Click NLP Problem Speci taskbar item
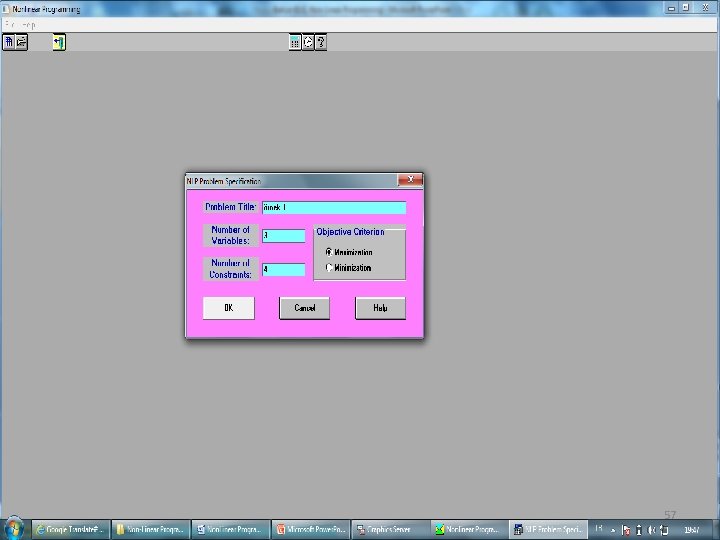The width and height of the screenshot is (720, 540). click(x=549, y=529)
